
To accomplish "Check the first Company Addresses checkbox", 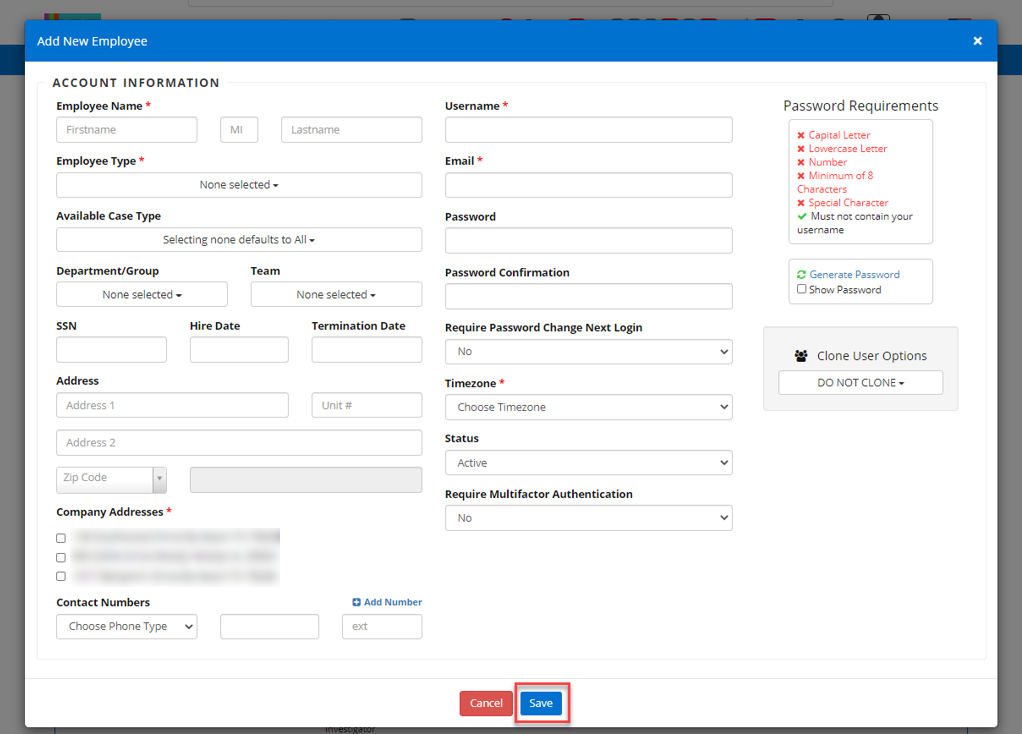I will pyautogui.click(x=61, y=538).
